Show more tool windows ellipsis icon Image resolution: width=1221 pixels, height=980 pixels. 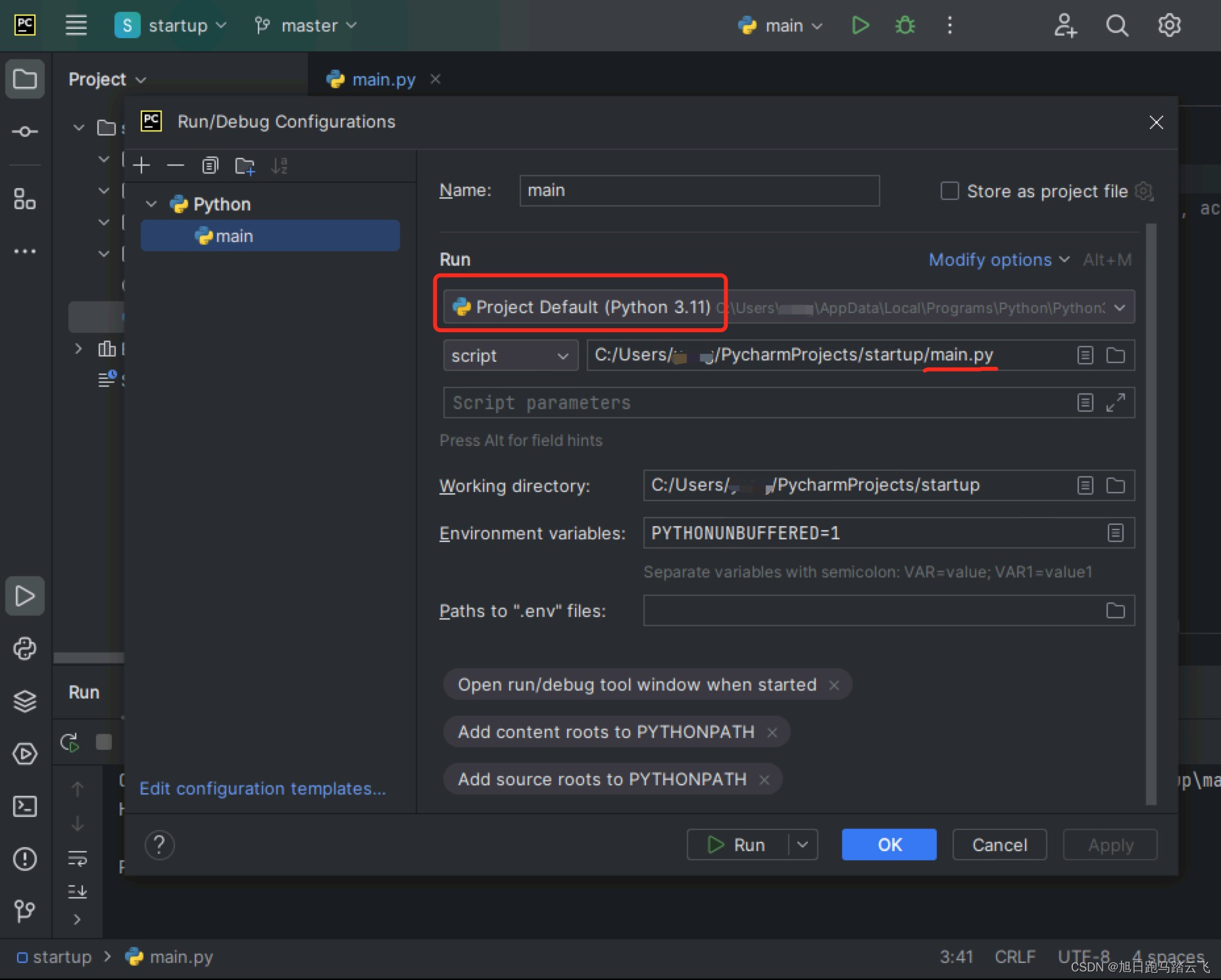pyautogui.click(x=25, y=251)
